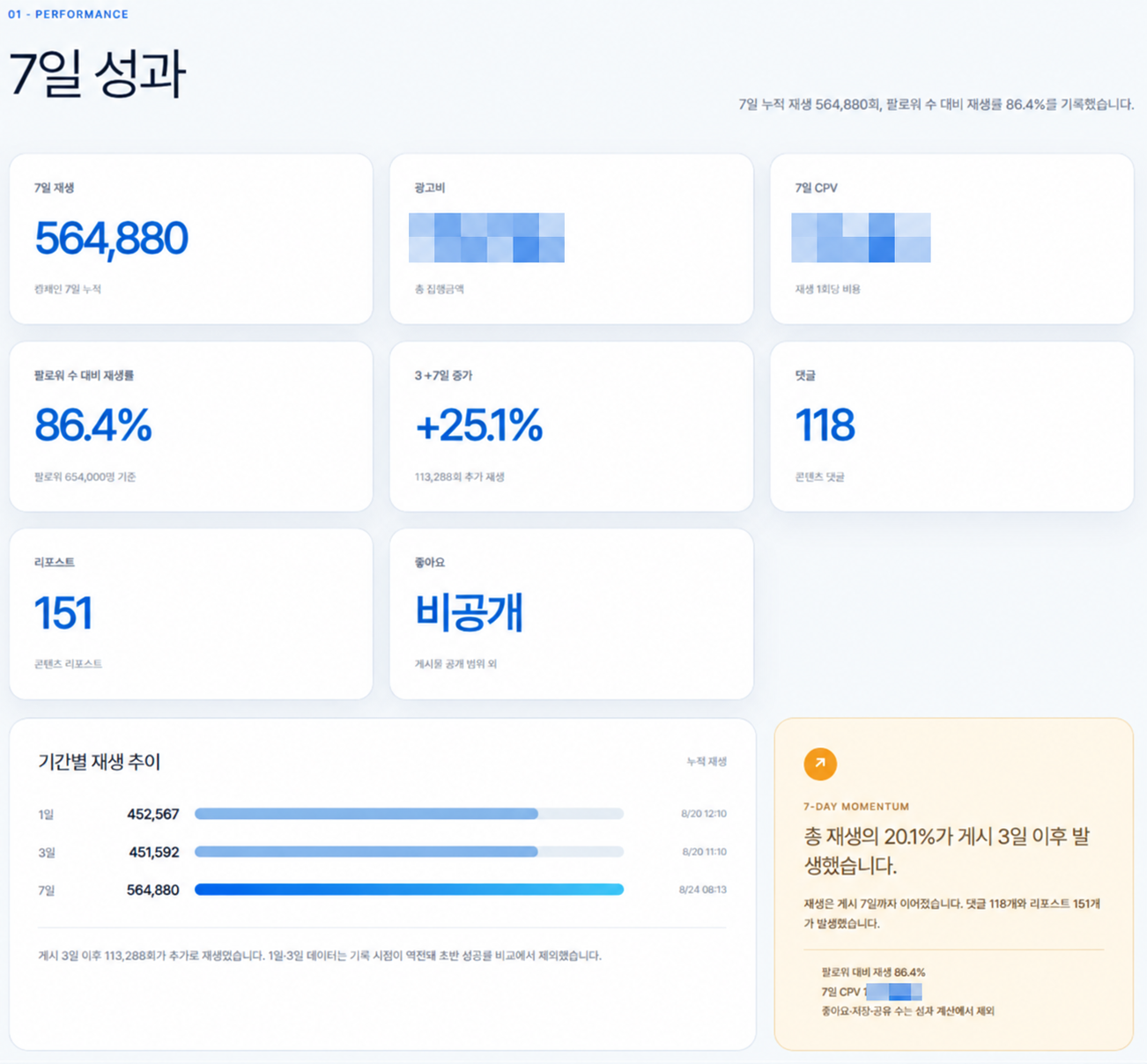Click the chart footnote starting 게시 3일 이후
This screenshot has width=1147, height=1064.
click(320, 956)
